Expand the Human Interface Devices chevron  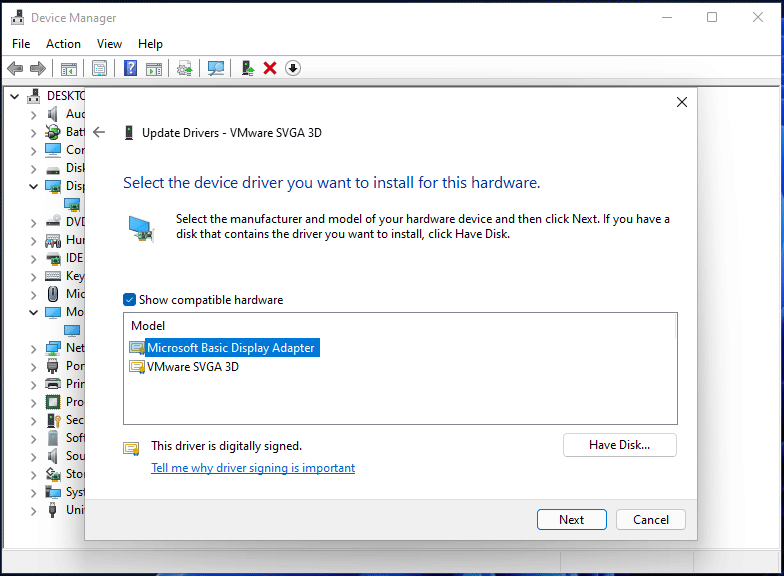pyautogui.click(x=34, y=241)
